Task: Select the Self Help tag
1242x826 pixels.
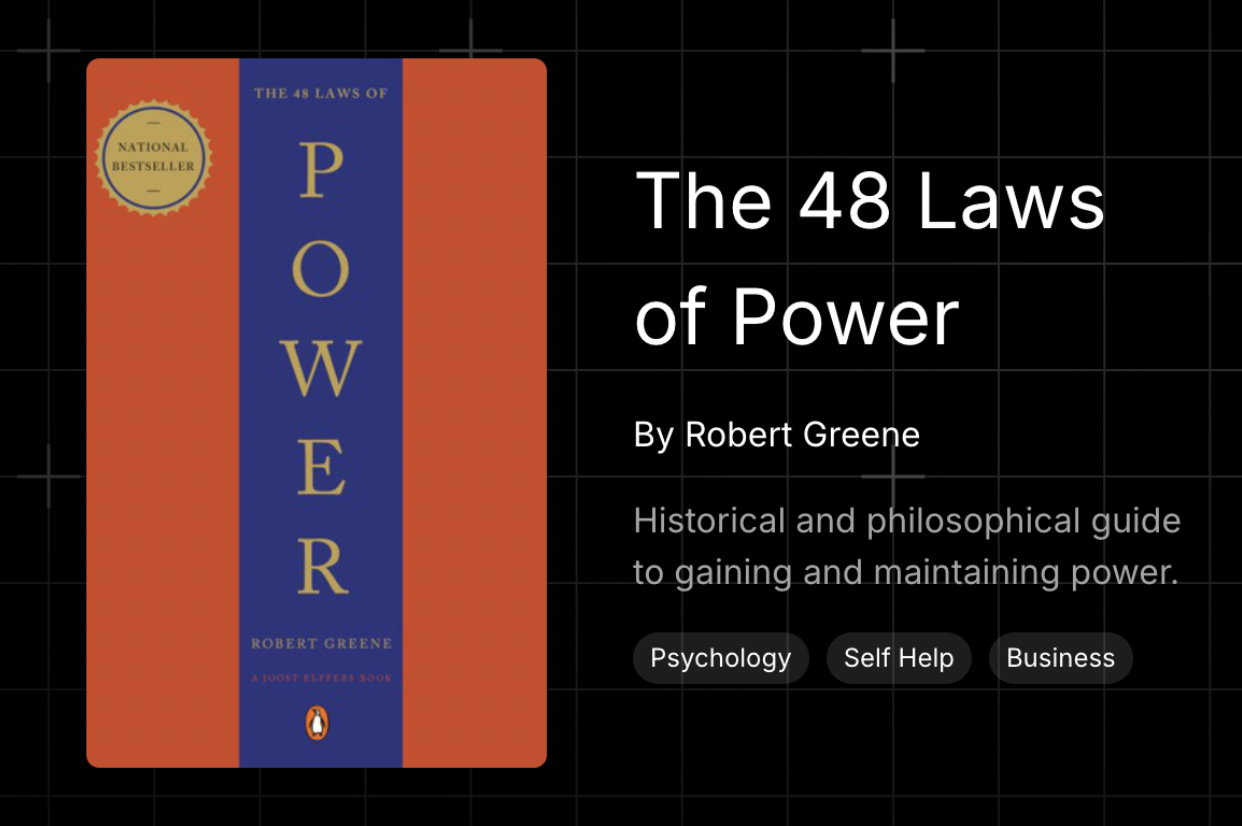Action: point(898,658)
